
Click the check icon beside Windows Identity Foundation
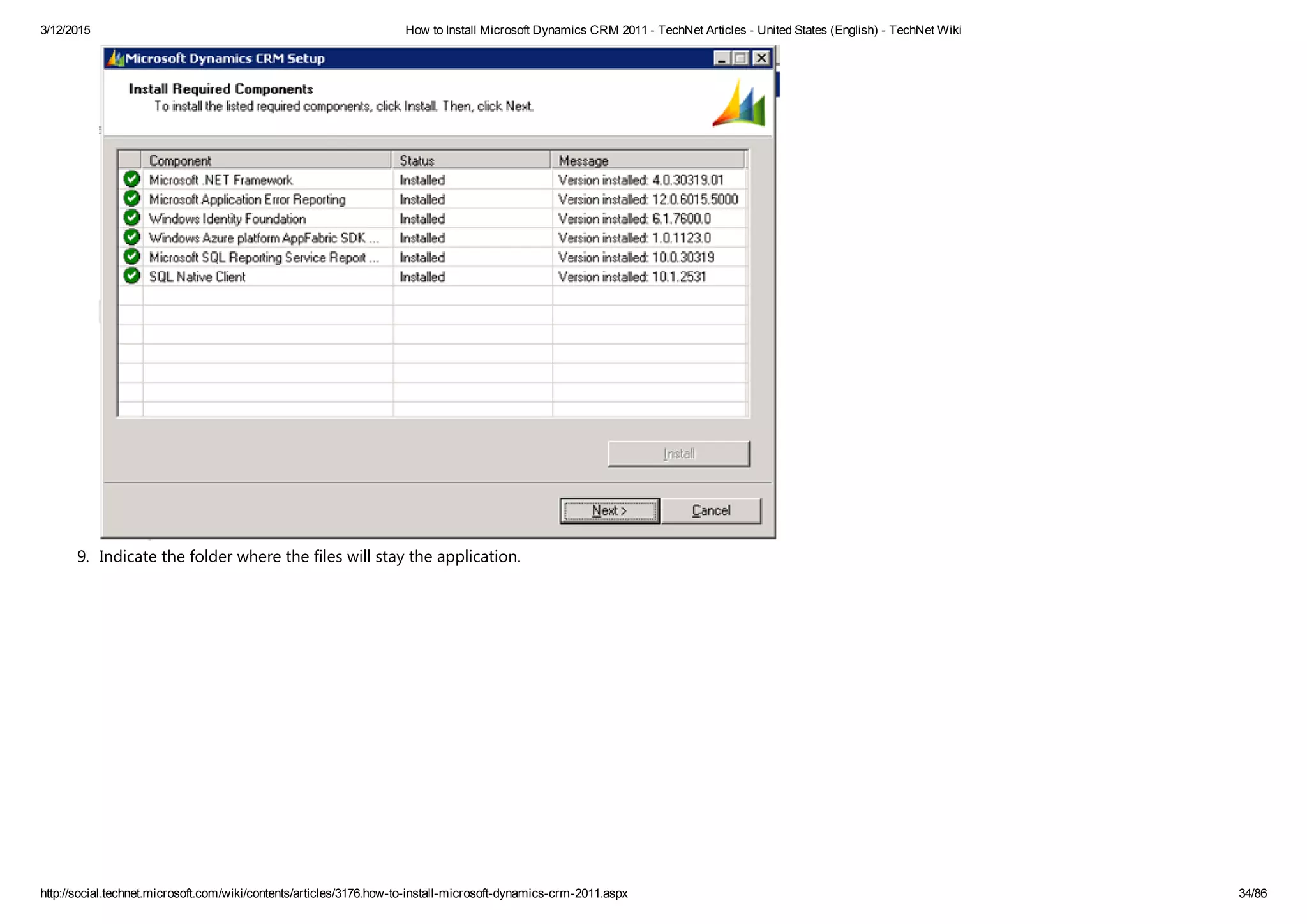coord(131,218)
